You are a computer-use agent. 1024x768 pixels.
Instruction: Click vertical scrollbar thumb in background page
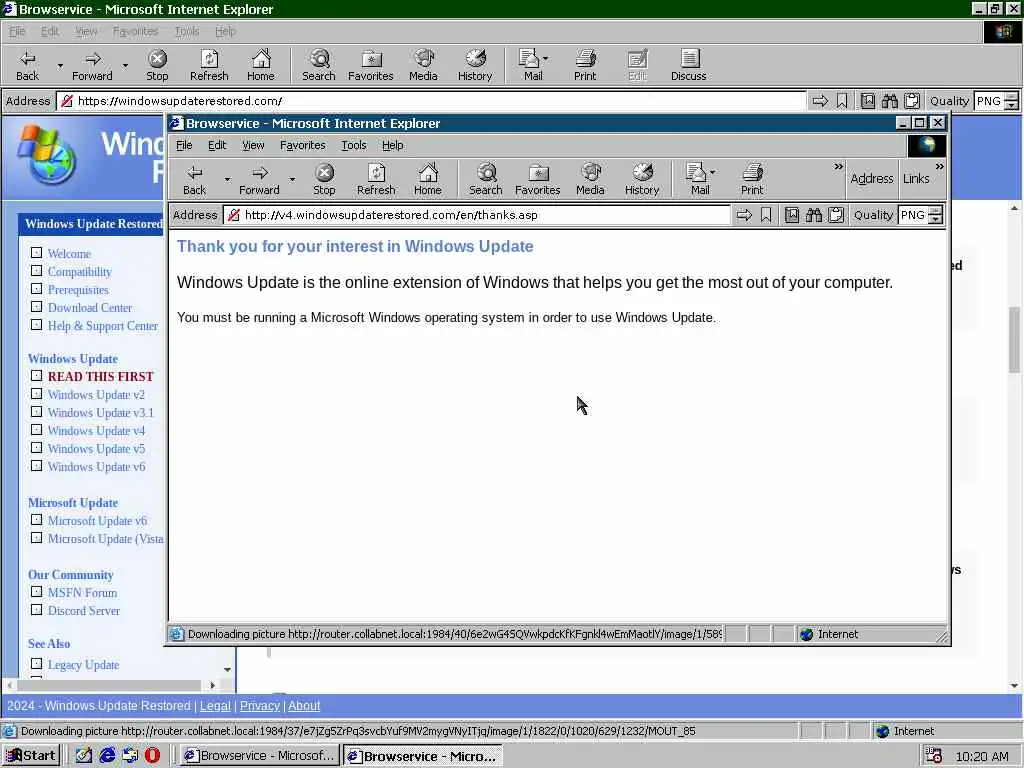tap(1014, 340)
